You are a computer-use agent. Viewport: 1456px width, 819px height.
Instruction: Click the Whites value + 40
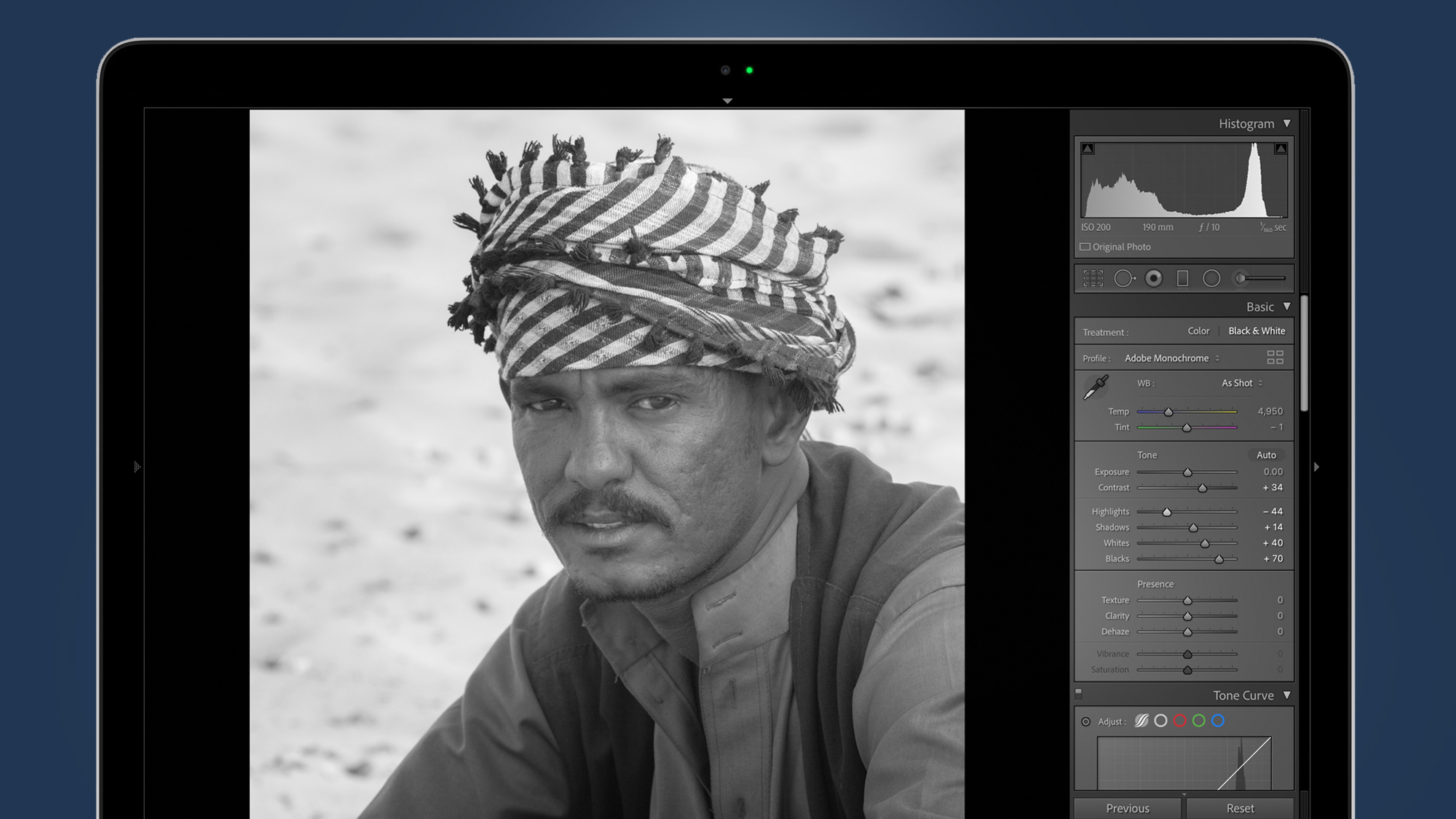click(1273, 543)
